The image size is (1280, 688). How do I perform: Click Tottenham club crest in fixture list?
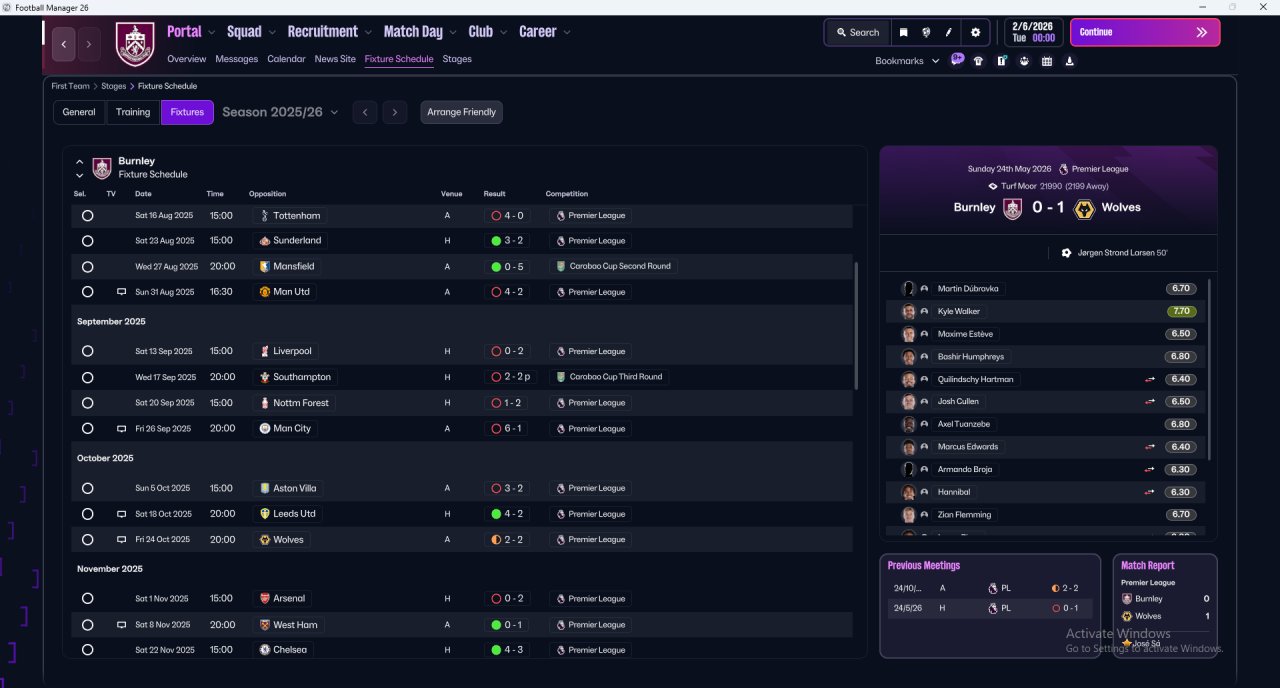264,215
